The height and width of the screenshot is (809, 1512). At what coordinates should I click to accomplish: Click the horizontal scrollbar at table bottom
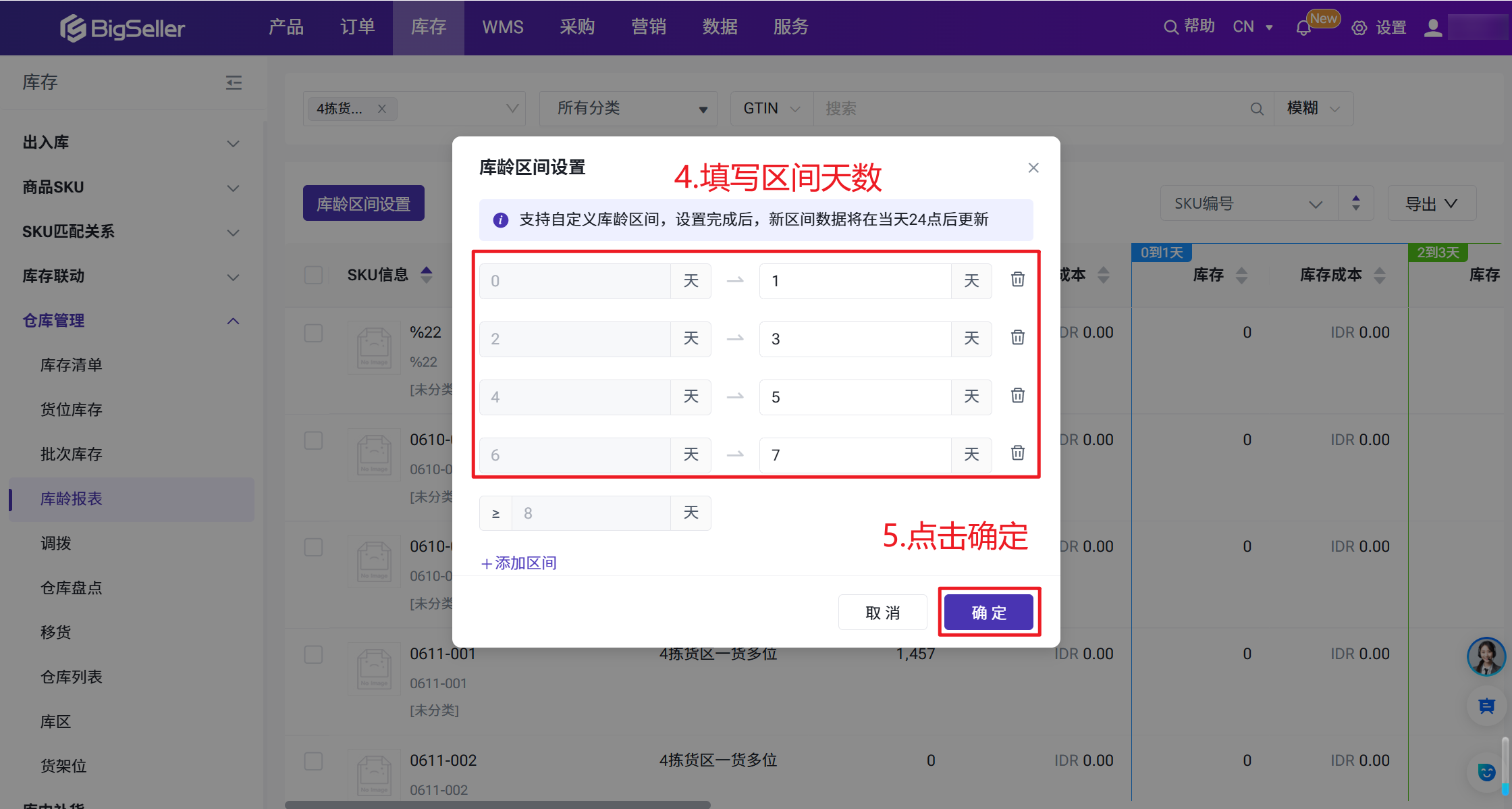coord(497,804)
